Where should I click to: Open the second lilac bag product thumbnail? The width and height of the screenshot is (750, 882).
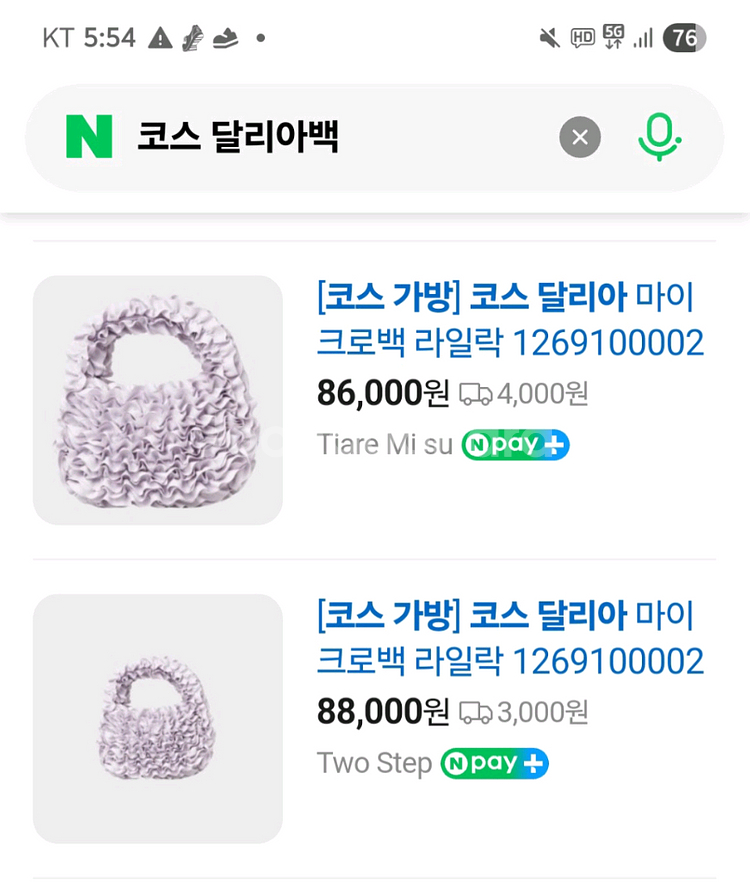tap(158, 718)
